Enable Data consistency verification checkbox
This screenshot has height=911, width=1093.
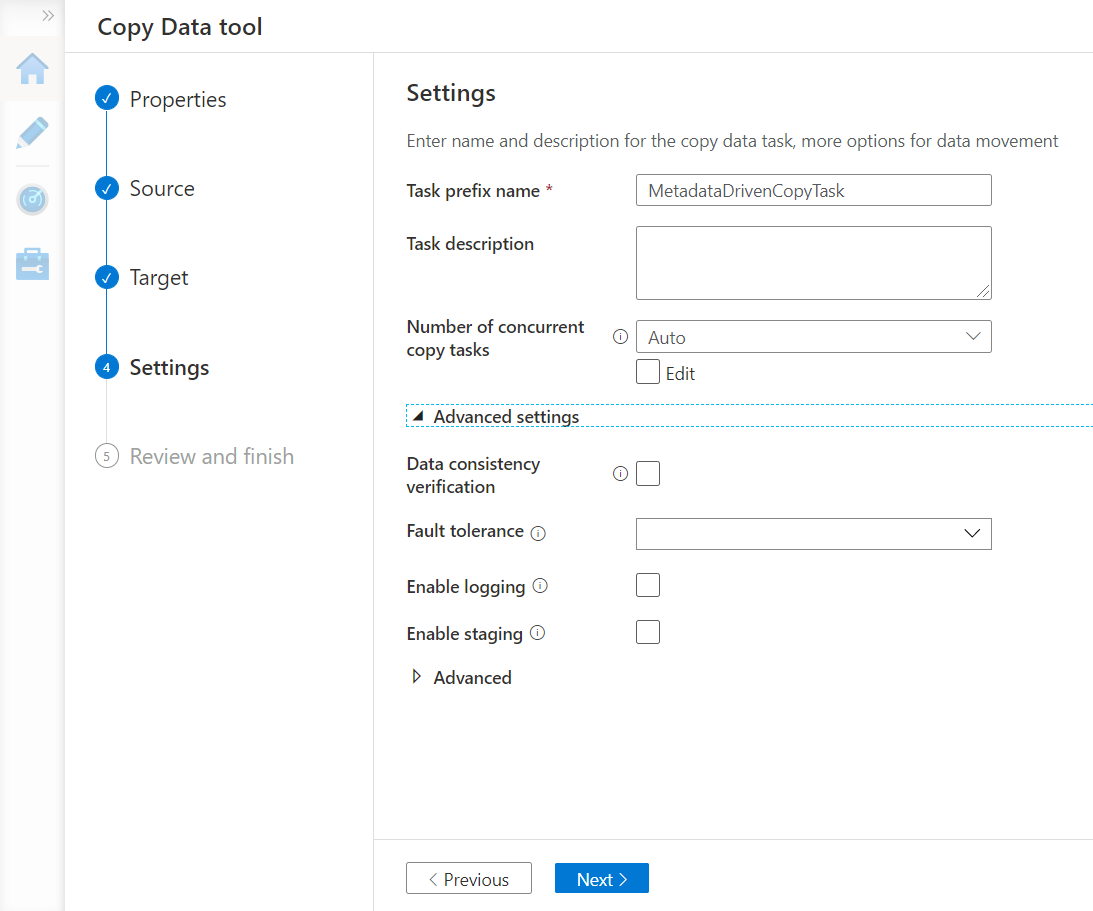648,473
